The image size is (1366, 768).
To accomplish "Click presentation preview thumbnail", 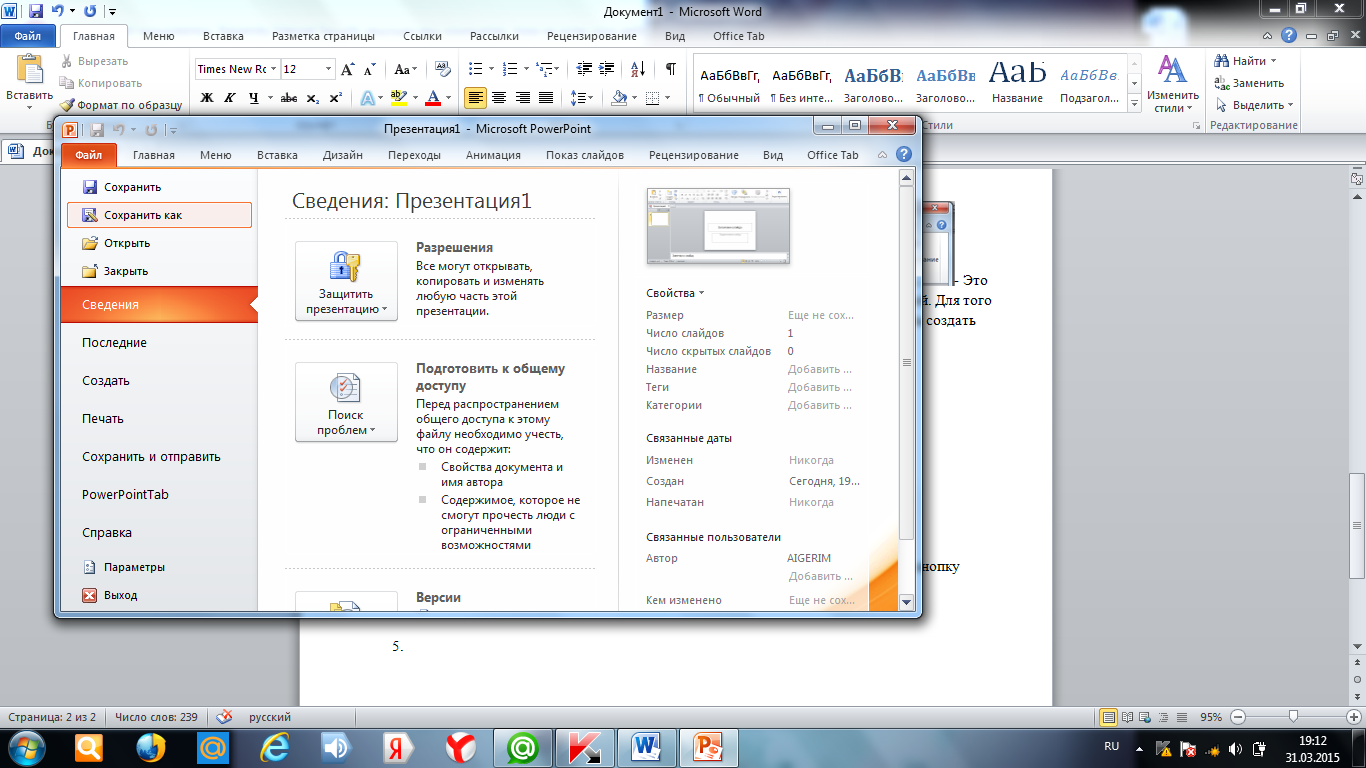I will tap(718, 226).
